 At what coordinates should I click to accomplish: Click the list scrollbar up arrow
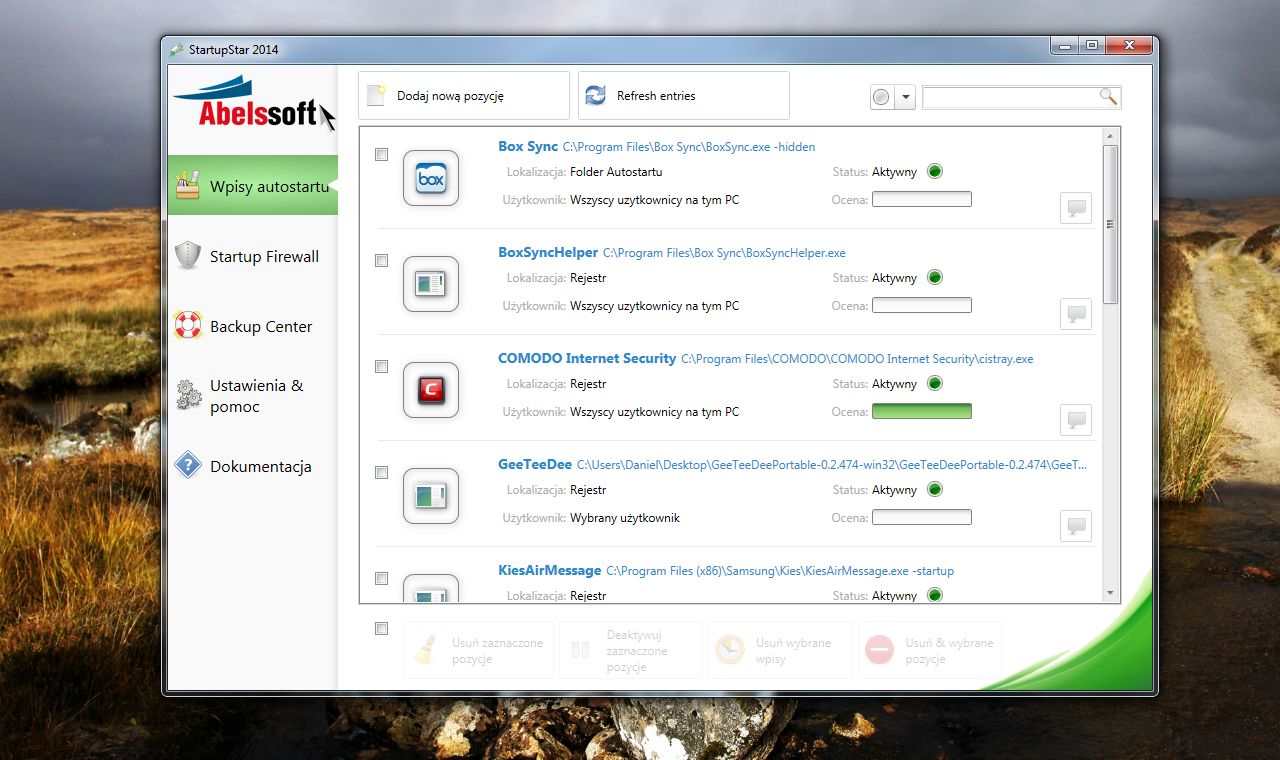click(1110, 136)
